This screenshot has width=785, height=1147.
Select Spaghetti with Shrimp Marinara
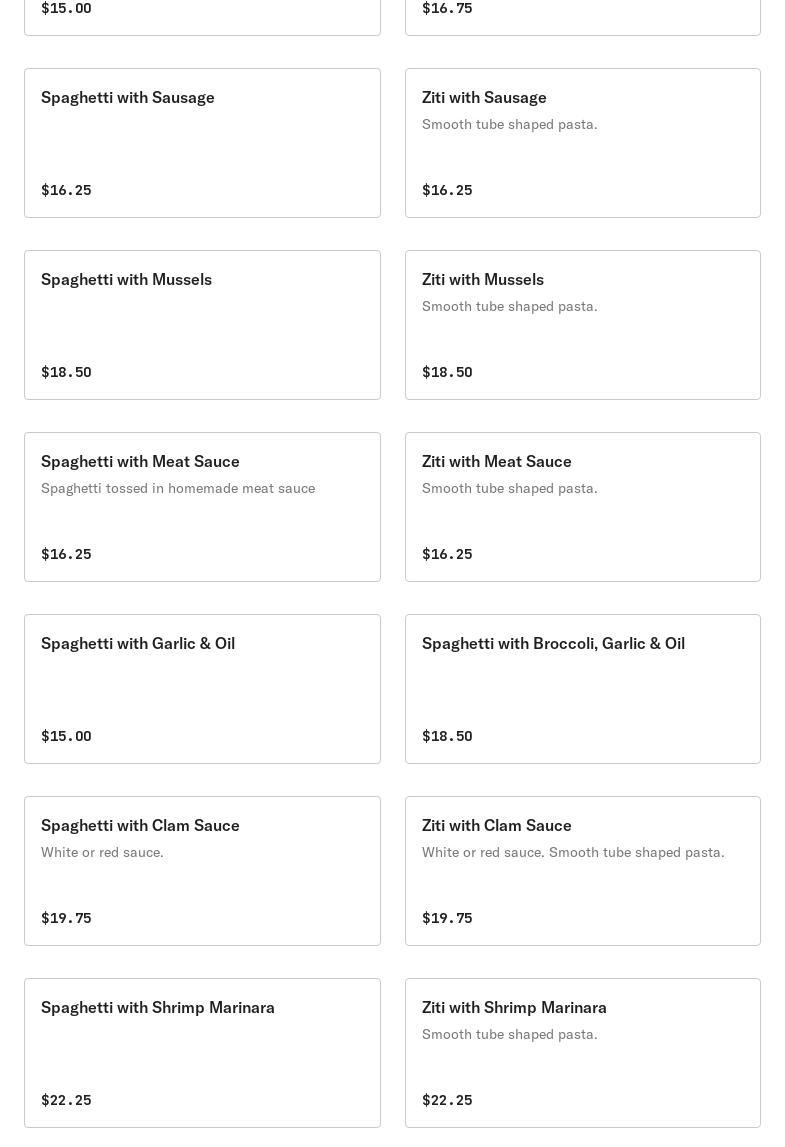click(158, 1008)
